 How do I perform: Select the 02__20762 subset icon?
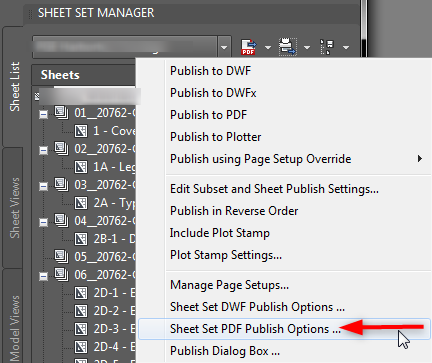[61, 149]
